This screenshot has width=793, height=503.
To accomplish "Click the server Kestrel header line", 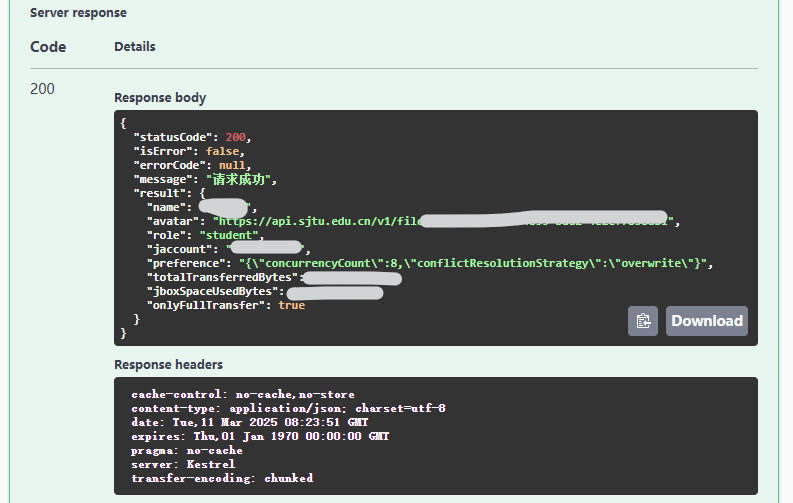I will pos(183,464).
